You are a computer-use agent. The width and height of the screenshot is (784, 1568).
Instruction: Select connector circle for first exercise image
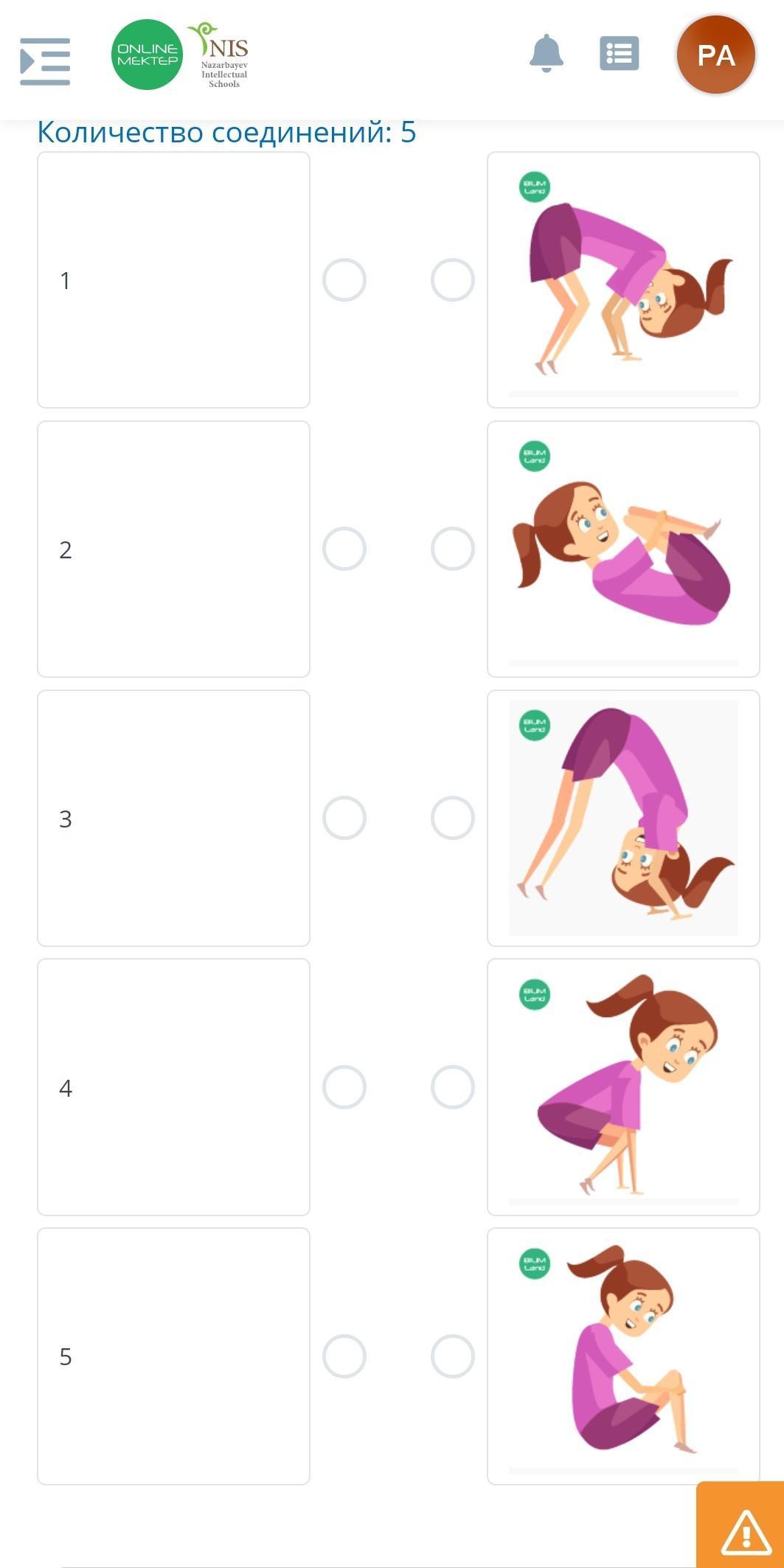click(453, 280)
